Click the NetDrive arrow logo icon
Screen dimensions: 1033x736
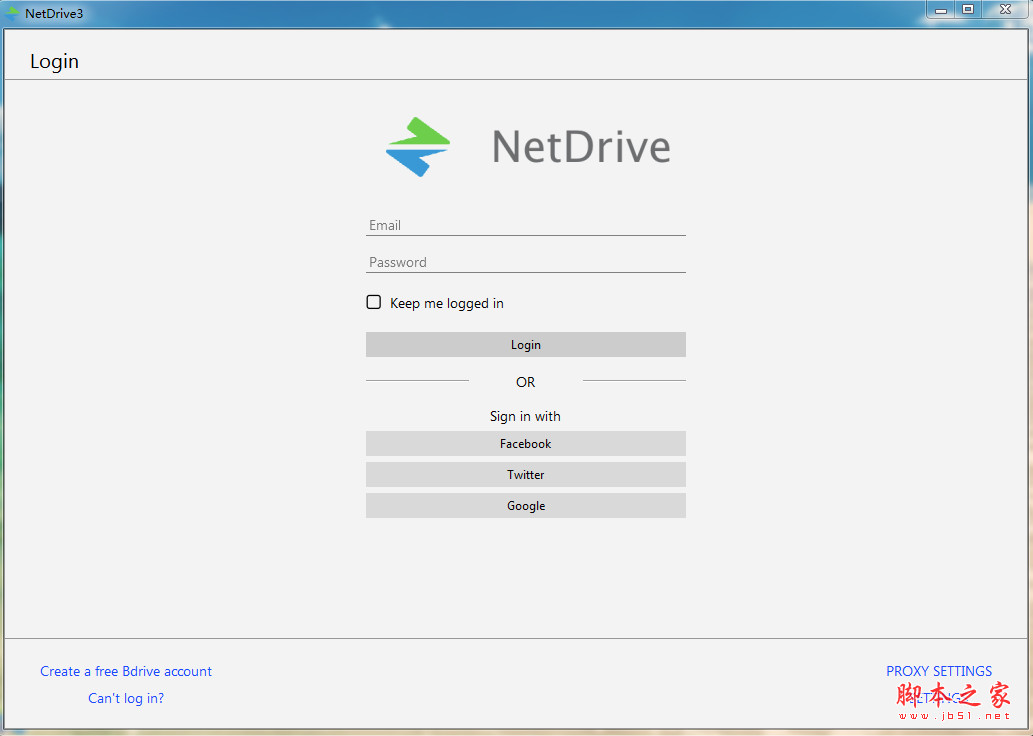pyautogui.click(x=418, y=146)
